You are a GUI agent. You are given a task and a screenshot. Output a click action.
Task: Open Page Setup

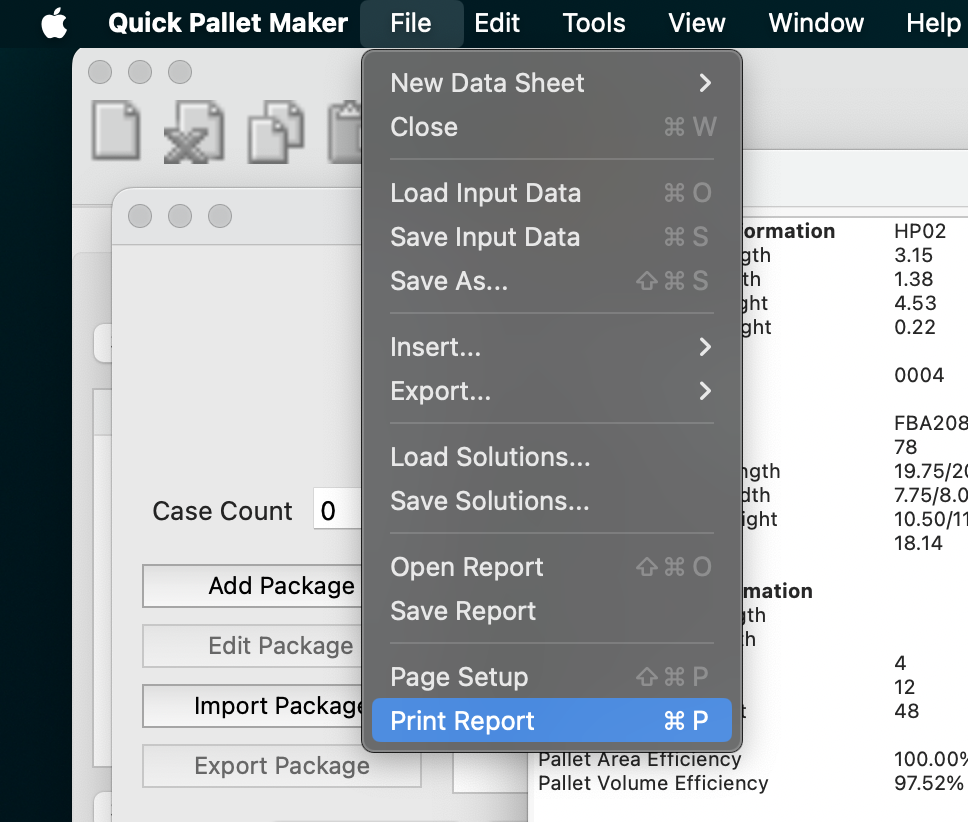pos(552,677)
